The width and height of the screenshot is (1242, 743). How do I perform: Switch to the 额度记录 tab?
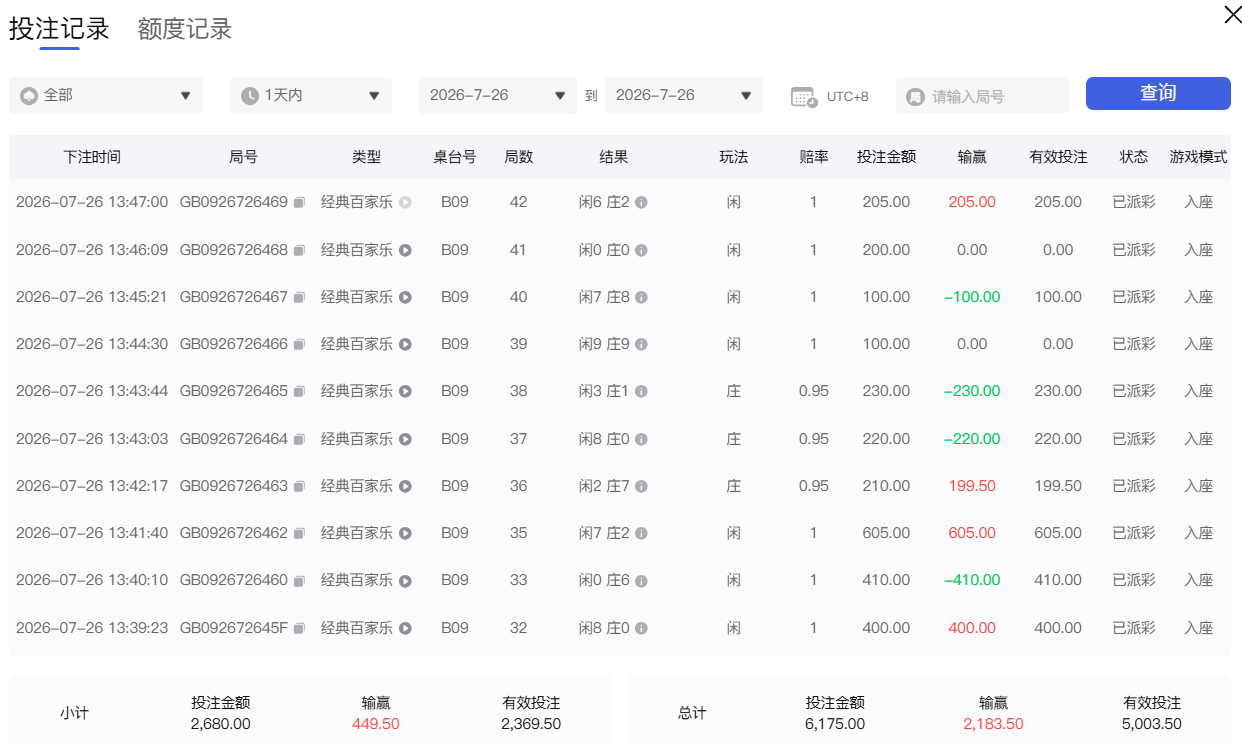click(185, 29)
